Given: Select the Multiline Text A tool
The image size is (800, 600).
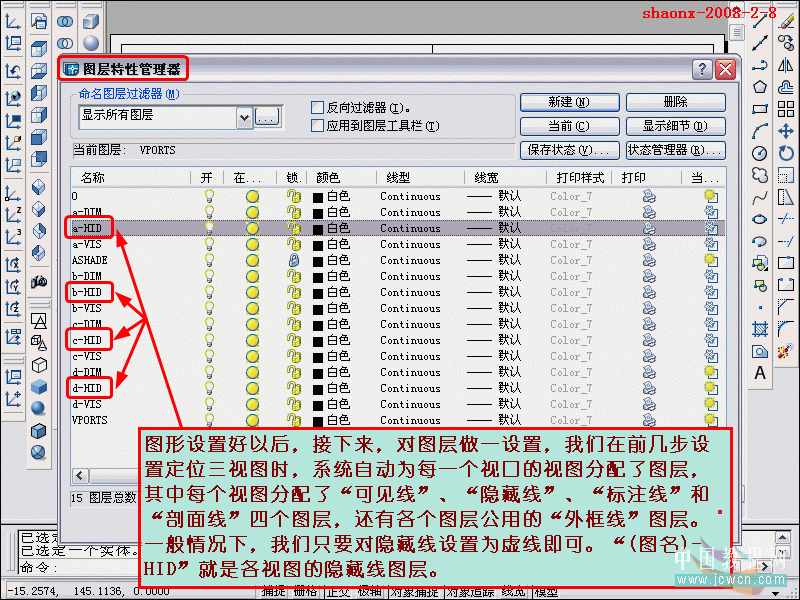Looking at the screenshot, I should pos(760,373).
